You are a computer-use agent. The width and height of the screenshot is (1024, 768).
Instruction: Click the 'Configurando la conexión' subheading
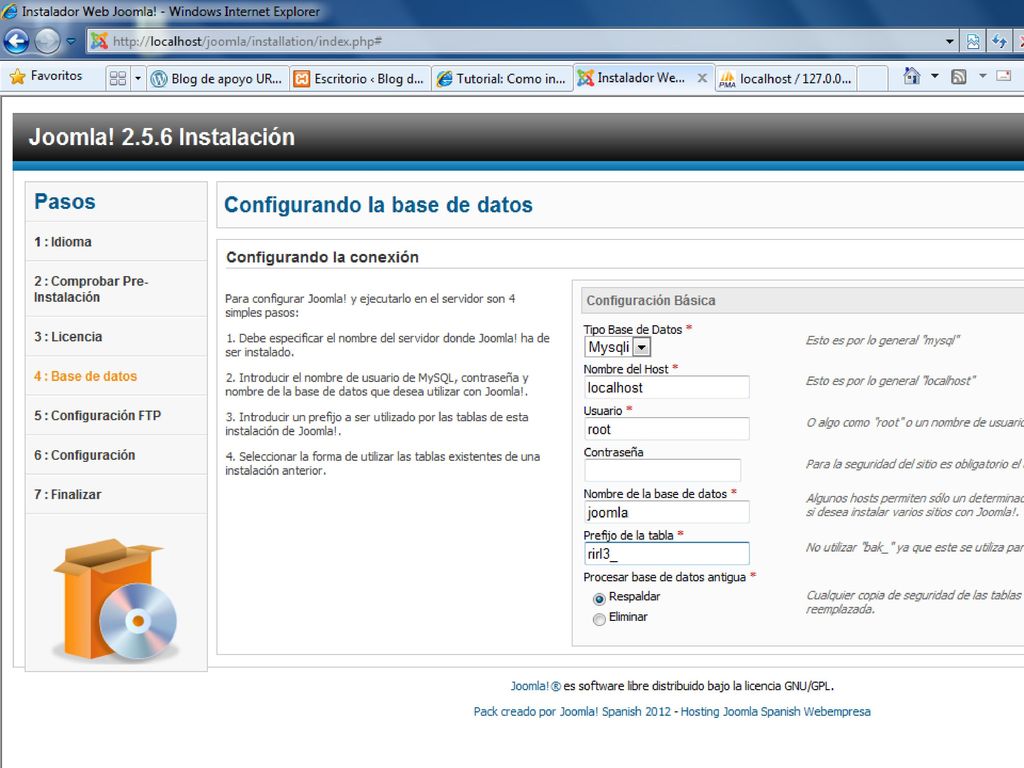322,257
